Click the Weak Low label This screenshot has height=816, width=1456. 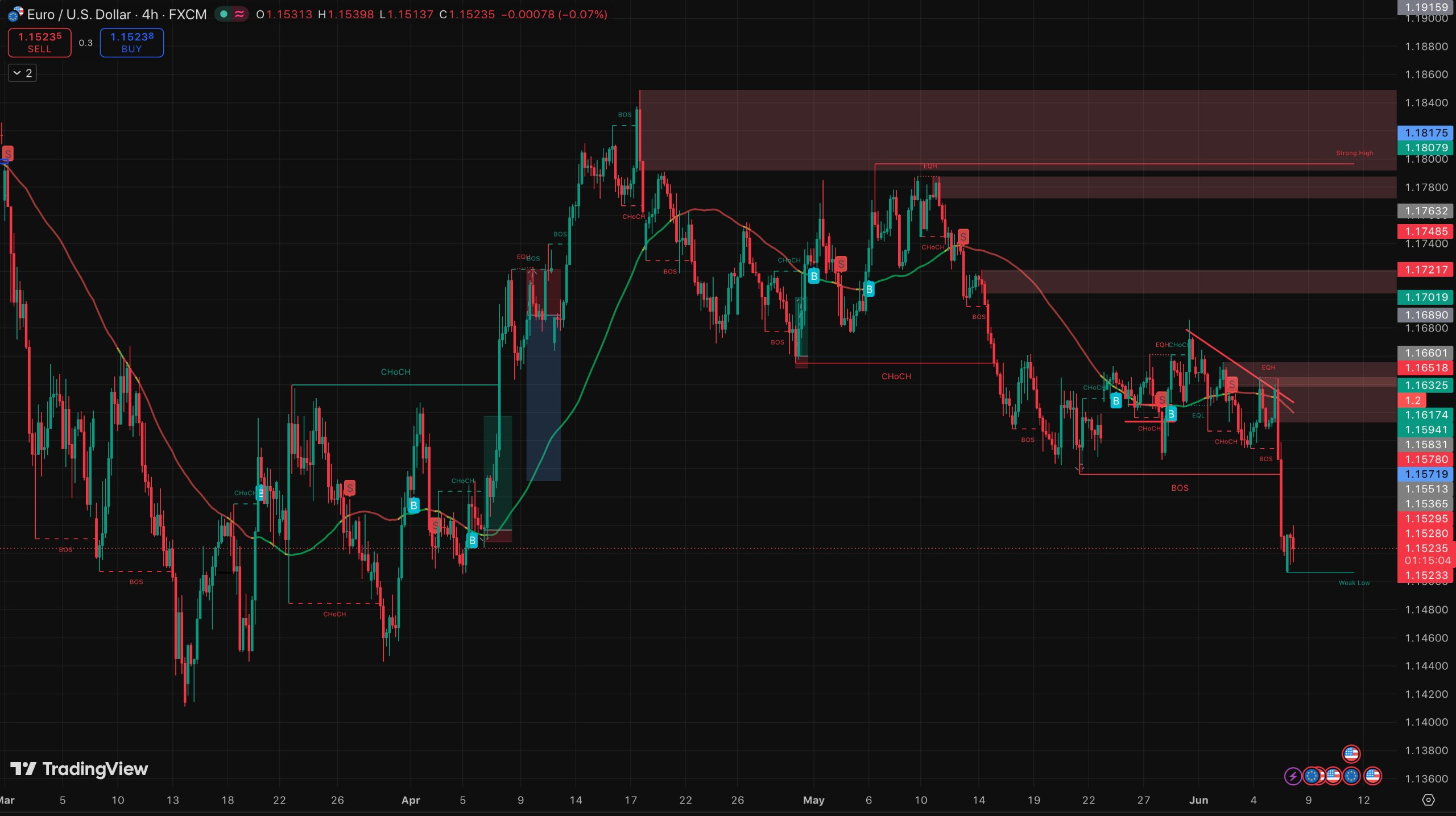pos(1354,583)
